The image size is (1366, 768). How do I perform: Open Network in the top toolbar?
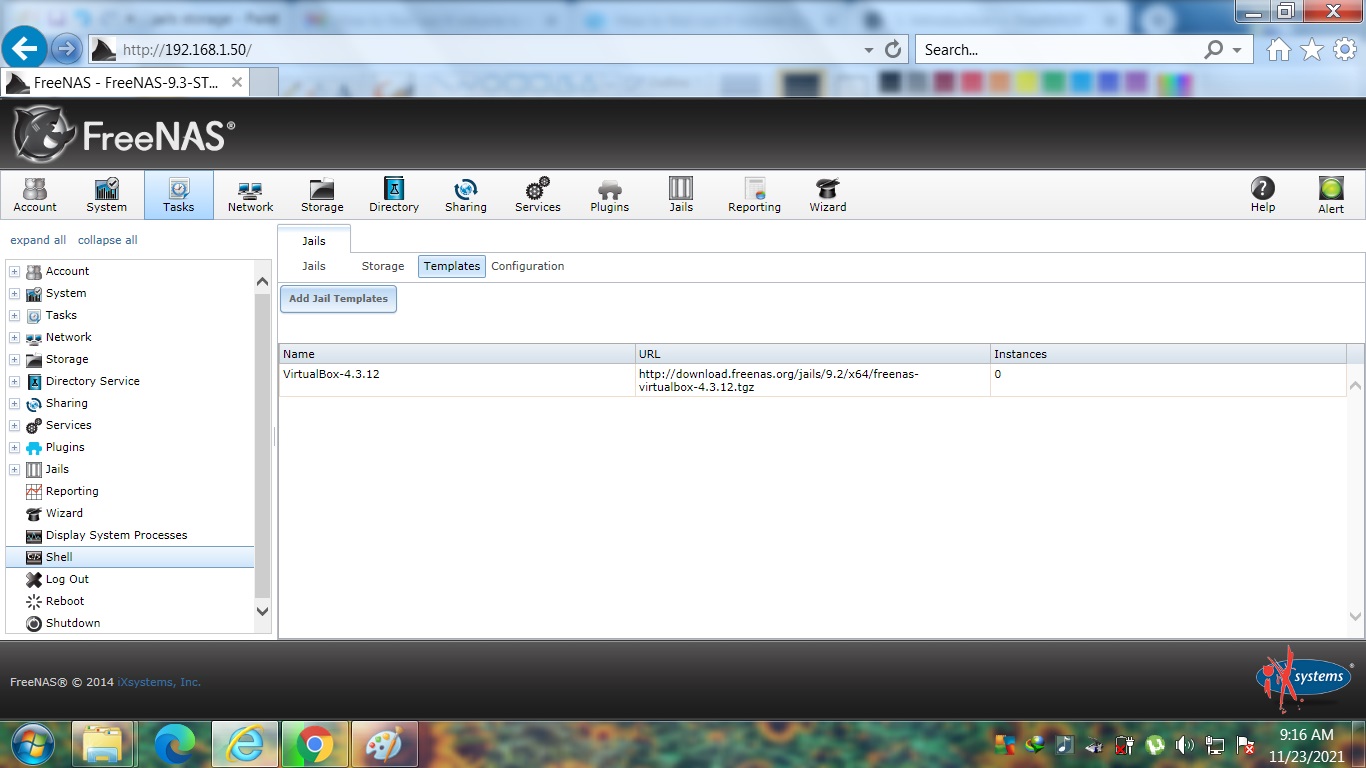coord(250,195)
